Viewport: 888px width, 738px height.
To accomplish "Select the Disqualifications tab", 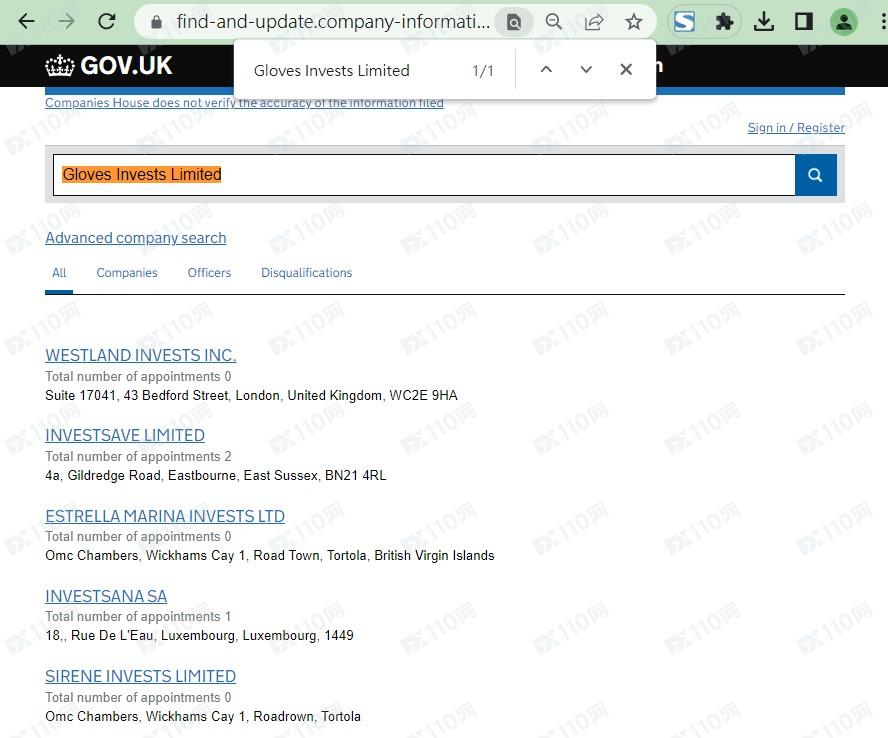I will pos(306,273).
